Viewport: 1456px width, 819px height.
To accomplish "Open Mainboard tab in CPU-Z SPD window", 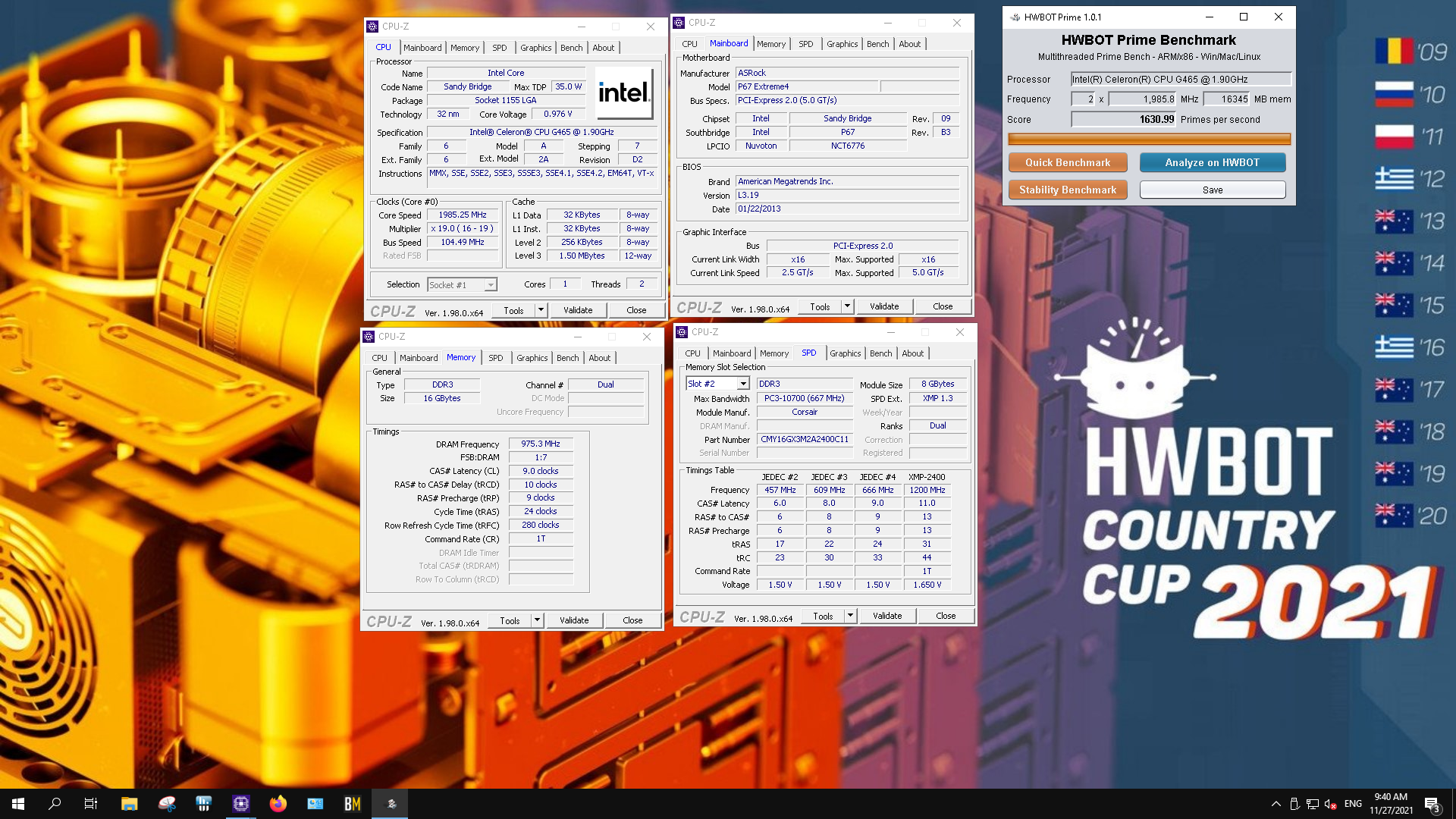I will (731, 353).
